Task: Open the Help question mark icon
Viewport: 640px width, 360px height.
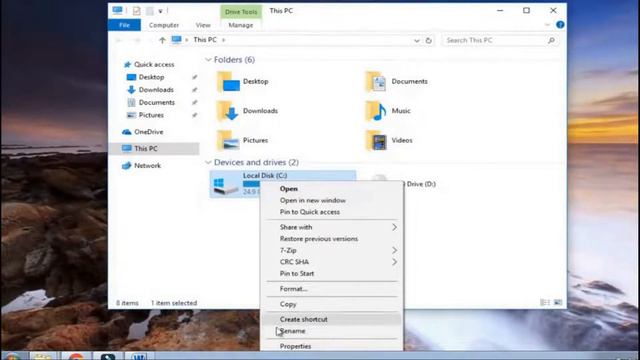Action: [560, 25]
